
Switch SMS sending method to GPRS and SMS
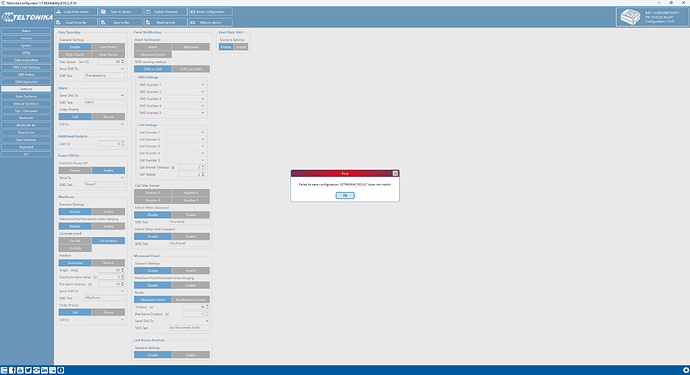[191, 69]
